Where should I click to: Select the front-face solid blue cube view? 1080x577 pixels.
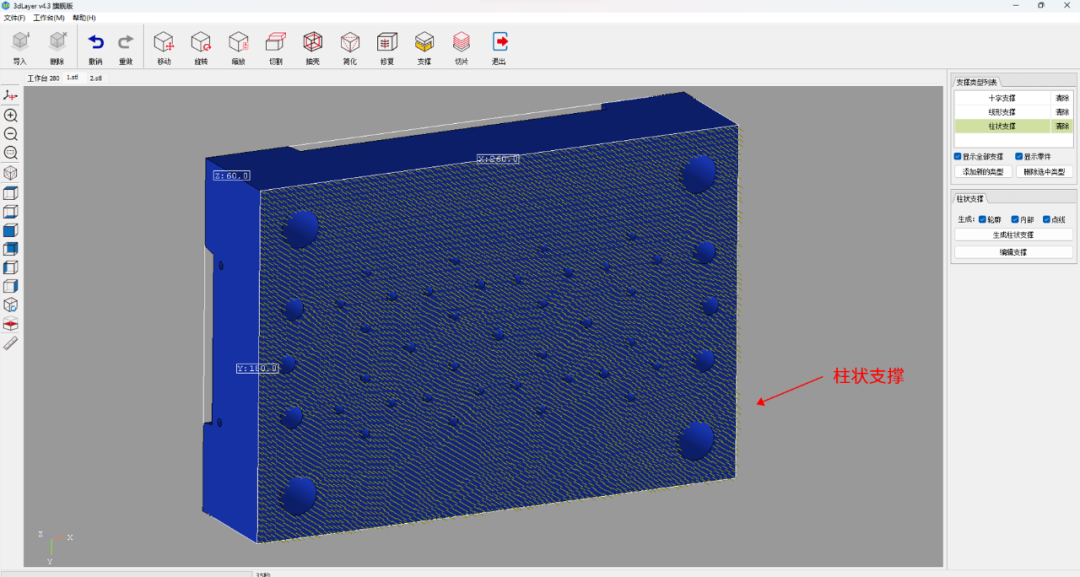click(x=10, y=230)
